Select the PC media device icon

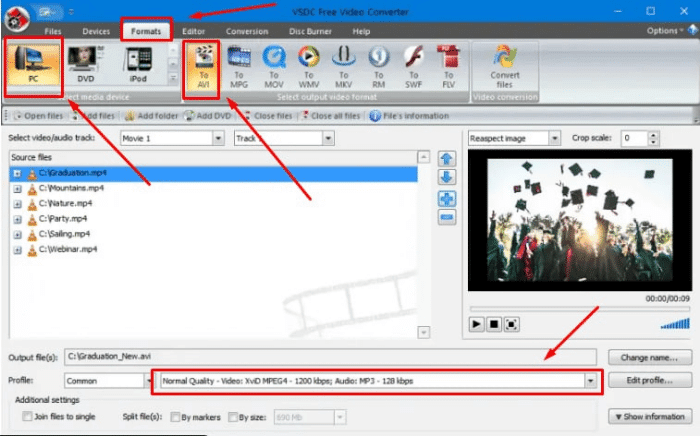[x=33, y=66]
